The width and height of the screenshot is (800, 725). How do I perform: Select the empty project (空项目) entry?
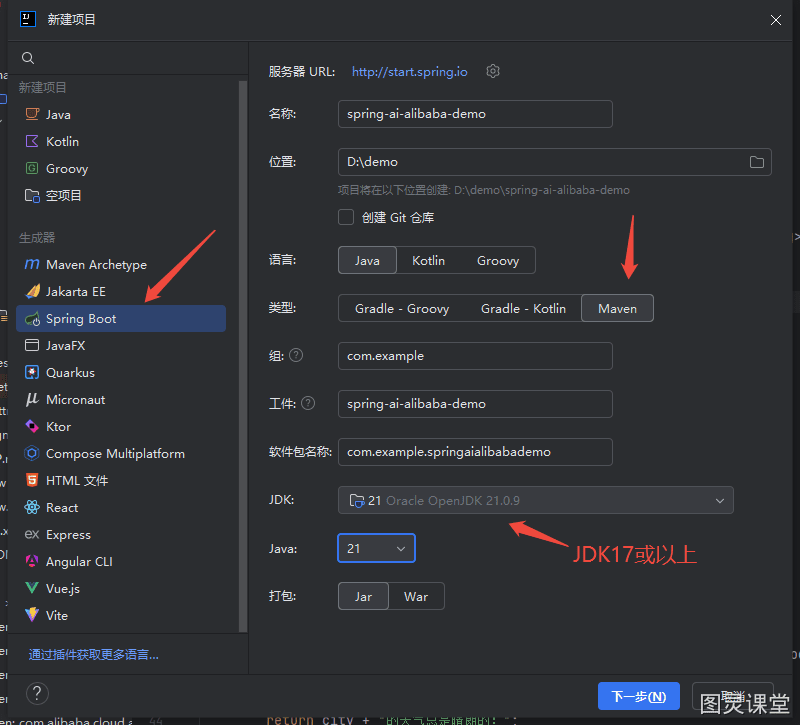pos(121,195)
